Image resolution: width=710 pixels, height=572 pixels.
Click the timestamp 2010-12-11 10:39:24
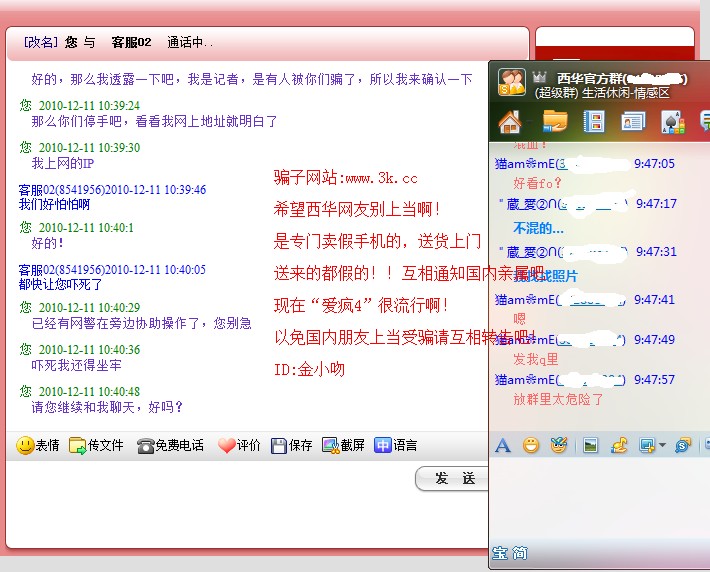[89, 106]
